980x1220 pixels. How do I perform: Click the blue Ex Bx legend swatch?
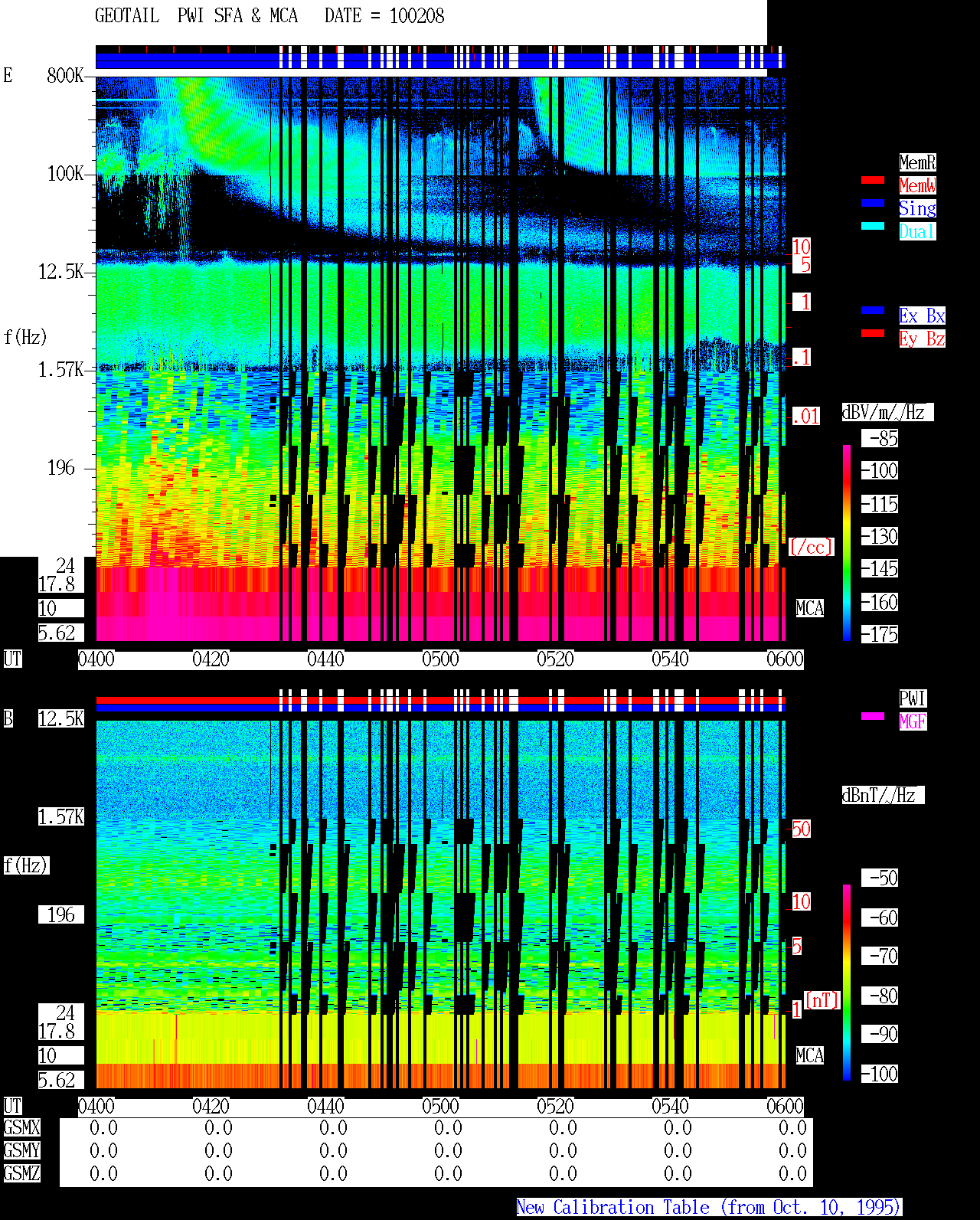point(873,310)
